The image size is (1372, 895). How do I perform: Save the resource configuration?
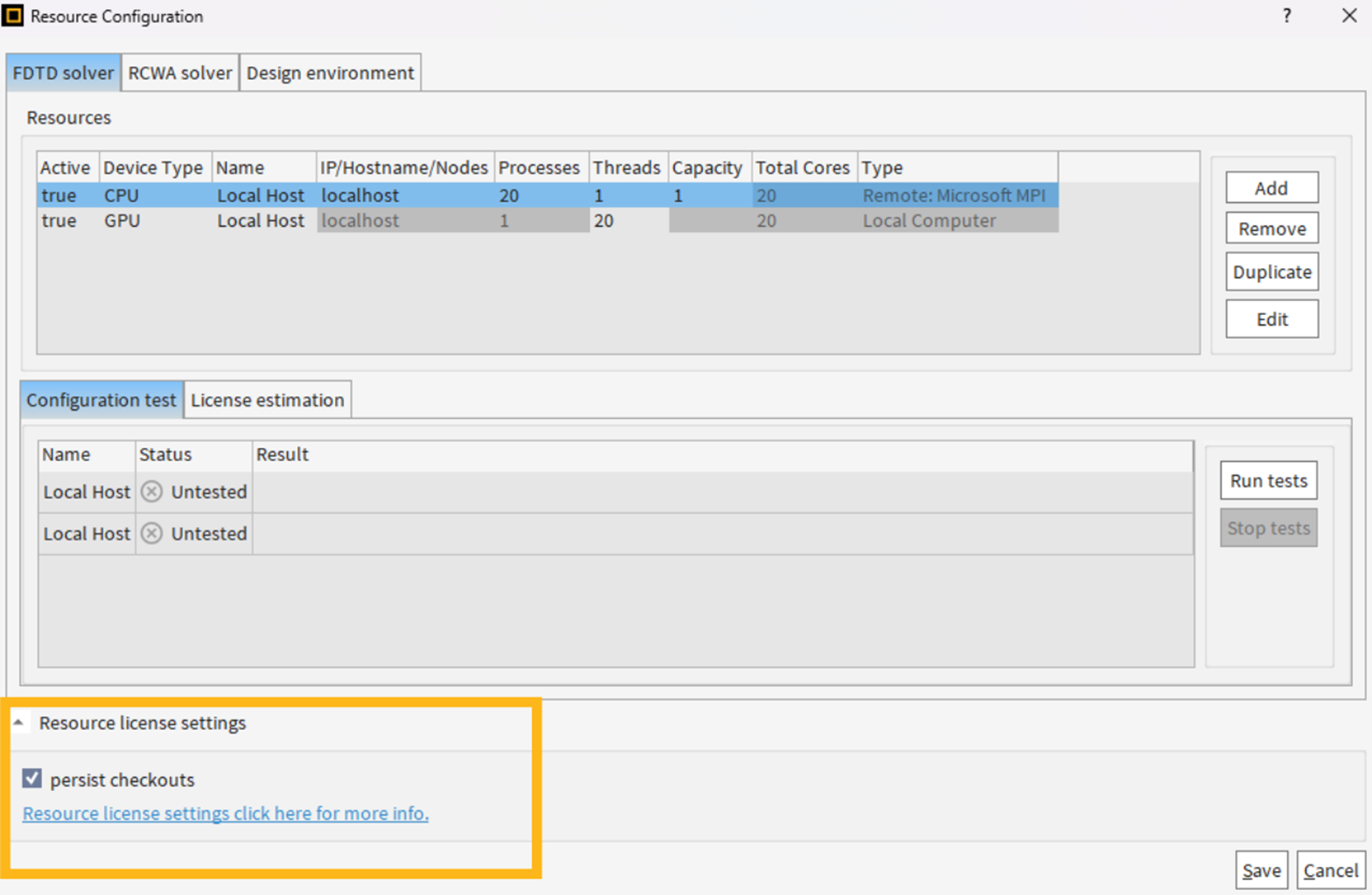(x=1261, y=870)
